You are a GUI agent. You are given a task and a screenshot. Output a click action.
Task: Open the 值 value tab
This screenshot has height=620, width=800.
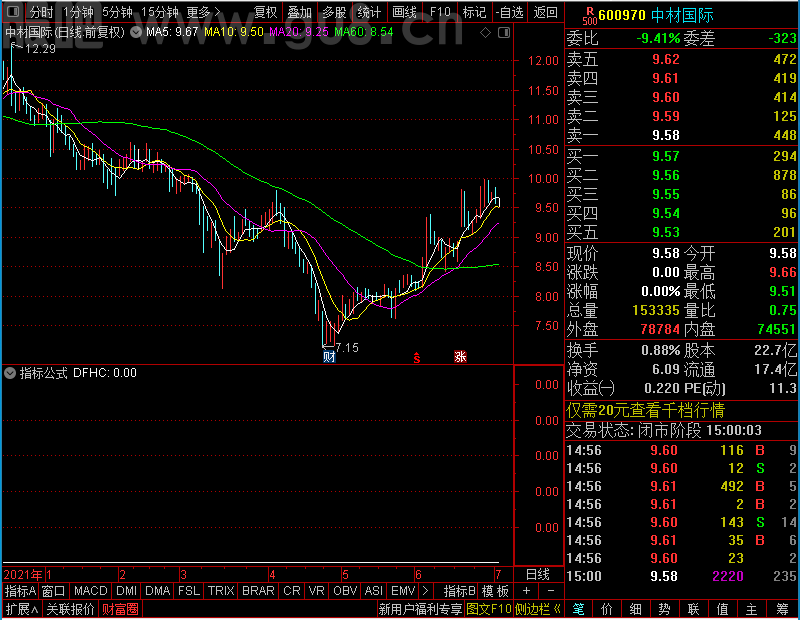722,609
